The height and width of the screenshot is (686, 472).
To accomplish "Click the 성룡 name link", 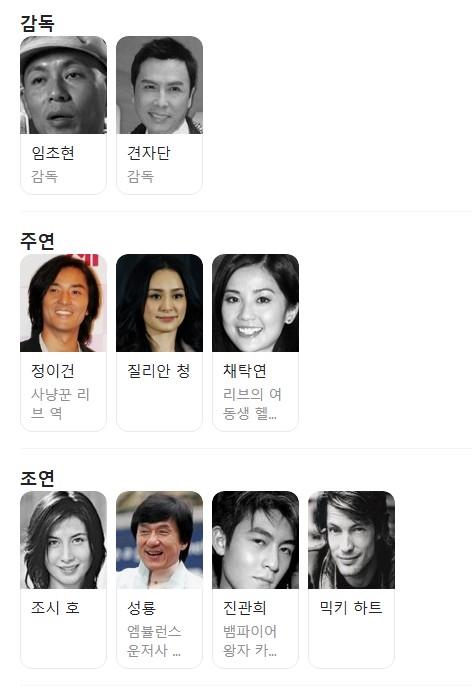I will click(141, 608).
